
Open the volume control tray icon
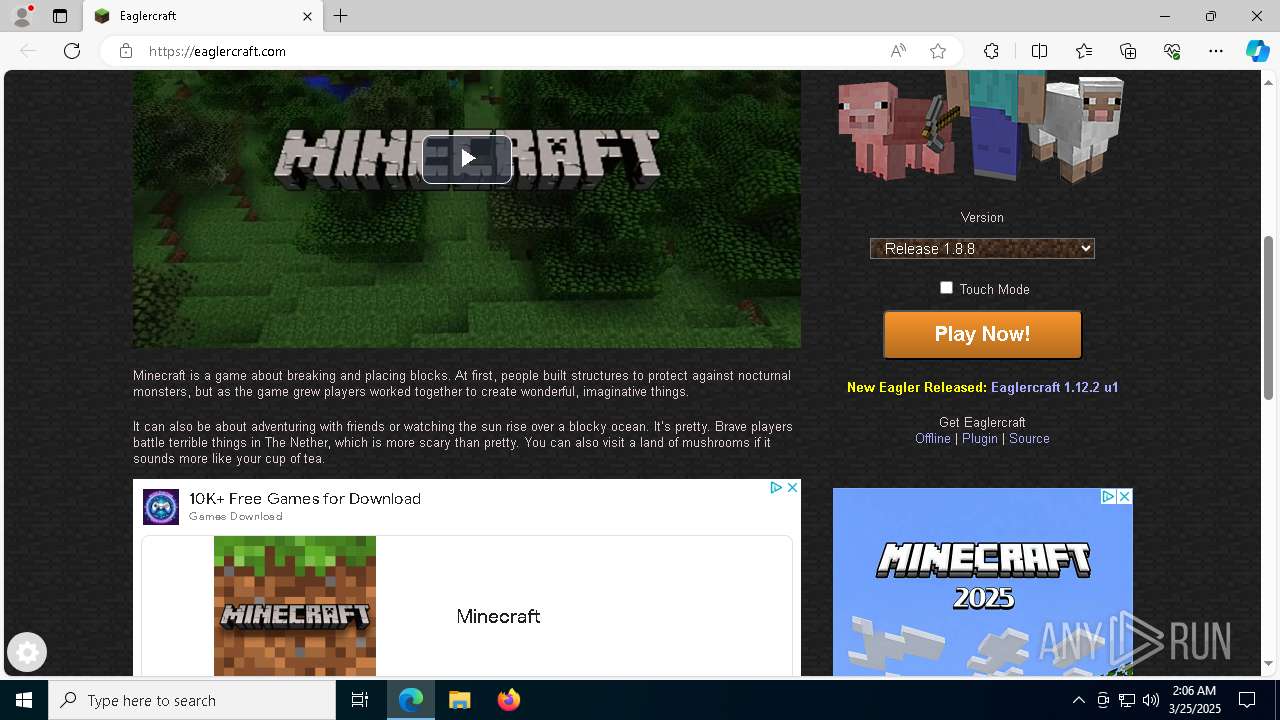1151,700
